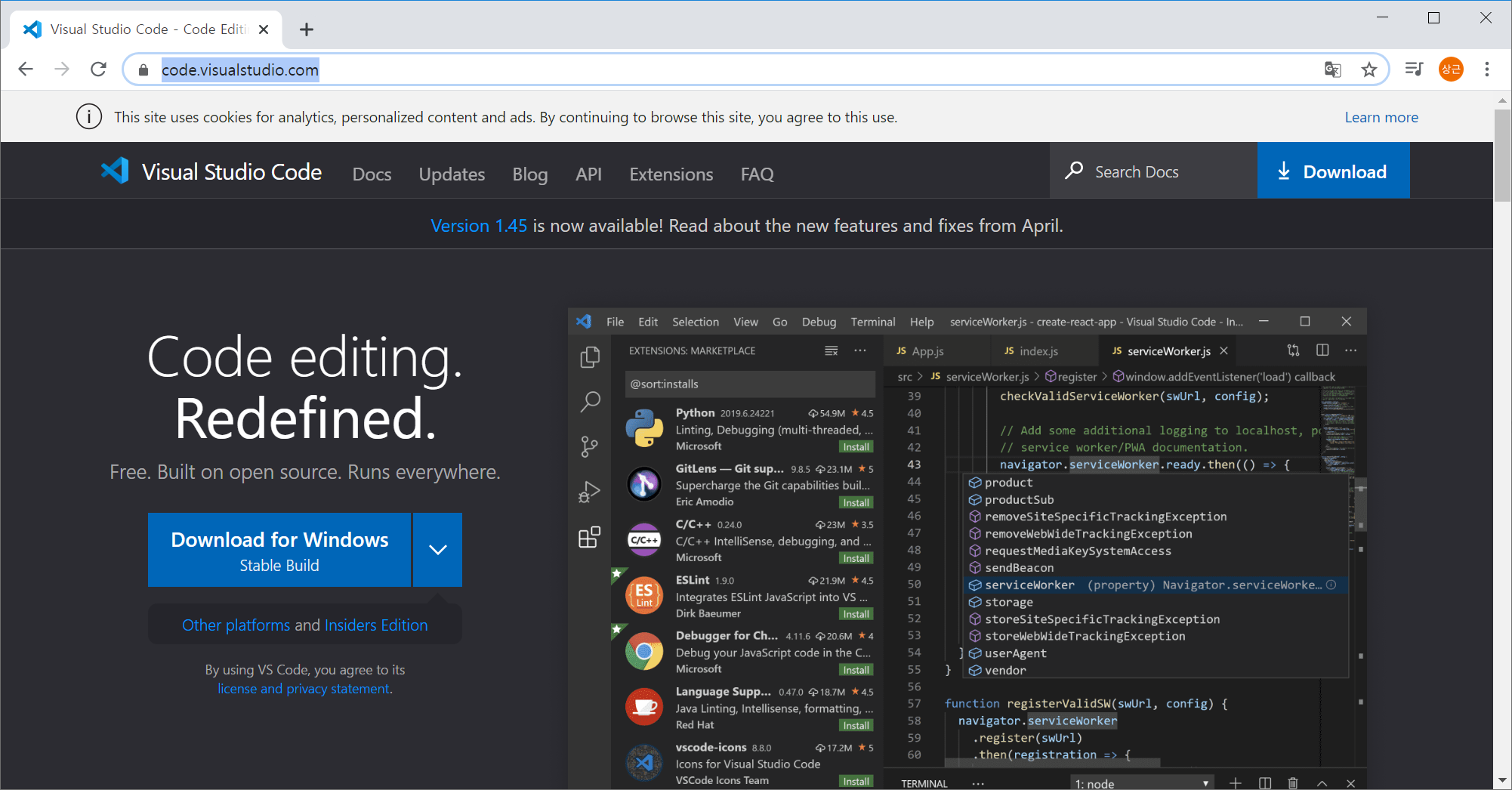
Task: Close the Visual Studio Code tab
Action: 264,29
